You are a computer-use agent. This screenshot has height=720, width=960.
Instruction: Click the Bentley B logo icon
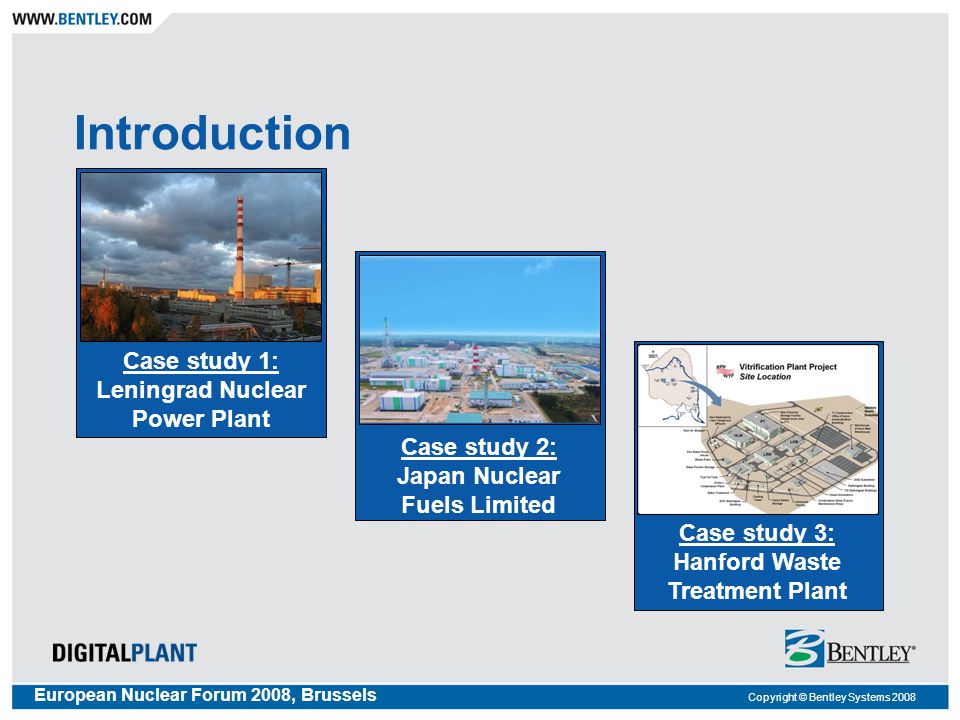coord(804,648)
